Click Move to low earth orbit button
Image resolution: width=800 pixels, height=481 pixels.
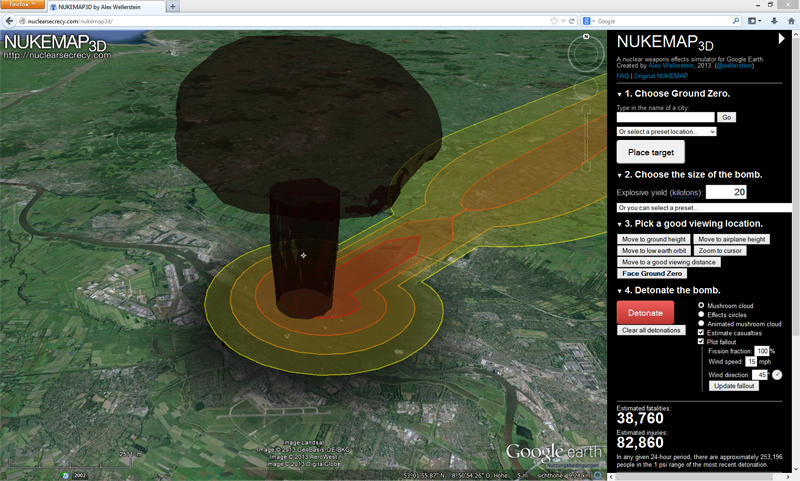(654, 250)
